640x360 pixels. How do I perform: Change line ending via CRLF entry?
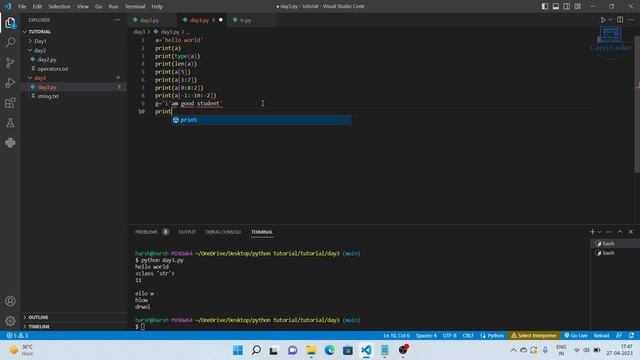point(468,336)
